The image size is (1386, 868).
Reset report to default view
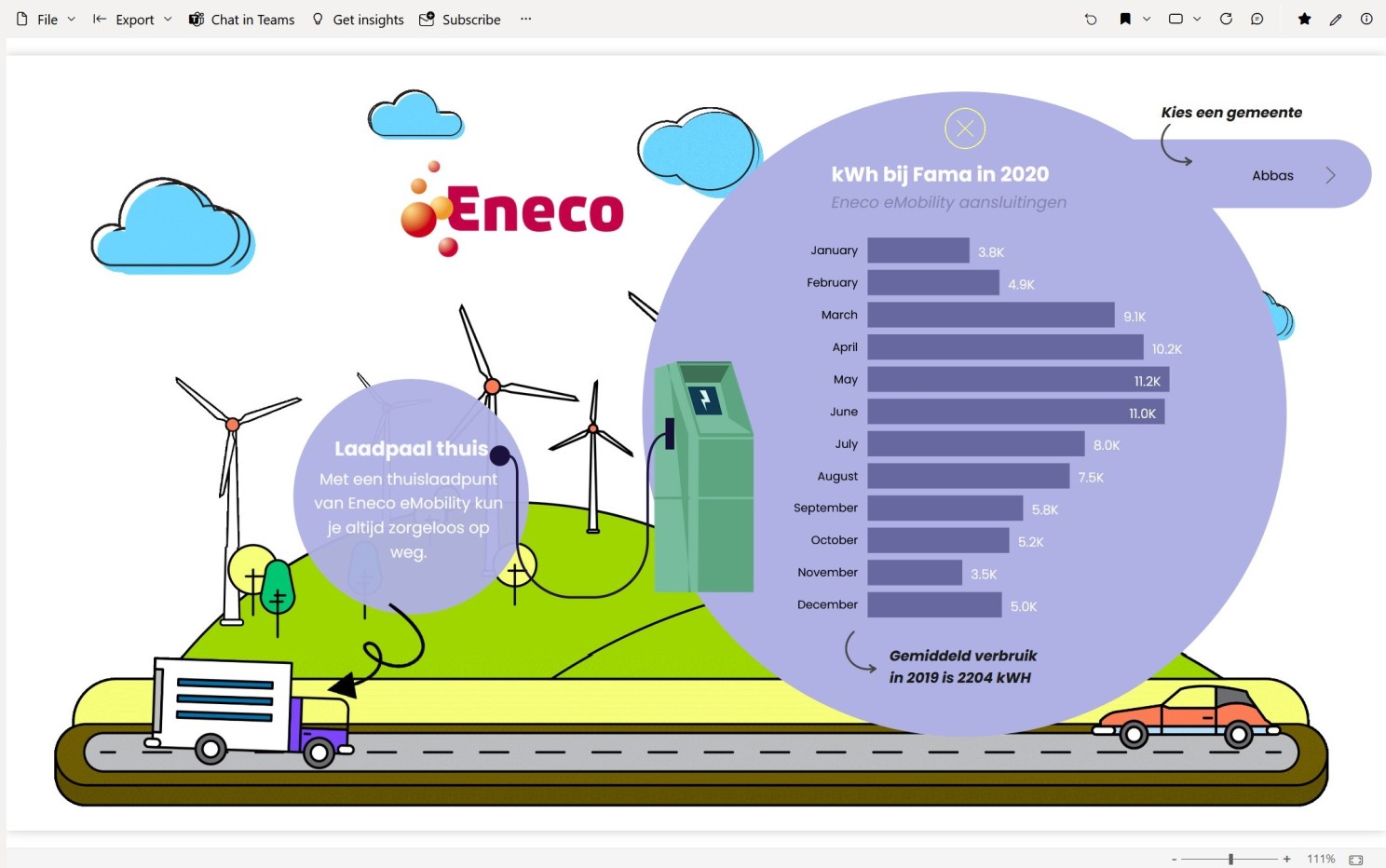[1091, 19]
